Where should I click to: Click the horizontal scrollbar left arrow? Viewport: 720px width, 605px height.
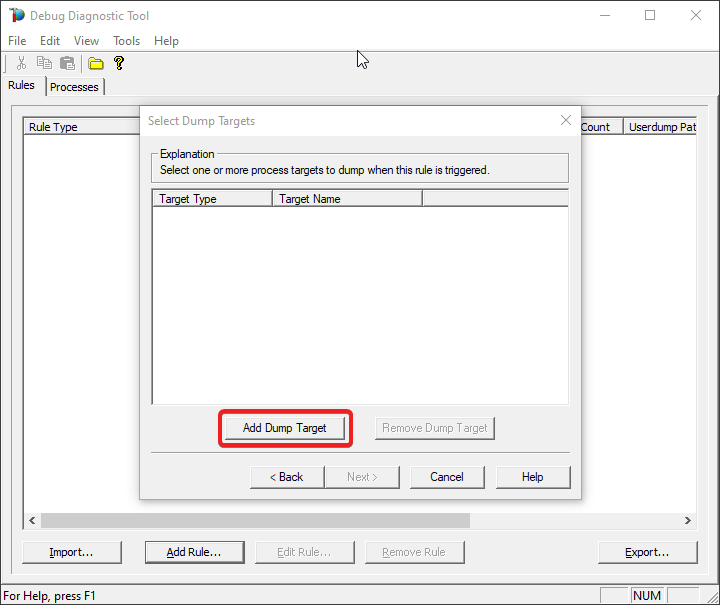(x=32, y=520)
